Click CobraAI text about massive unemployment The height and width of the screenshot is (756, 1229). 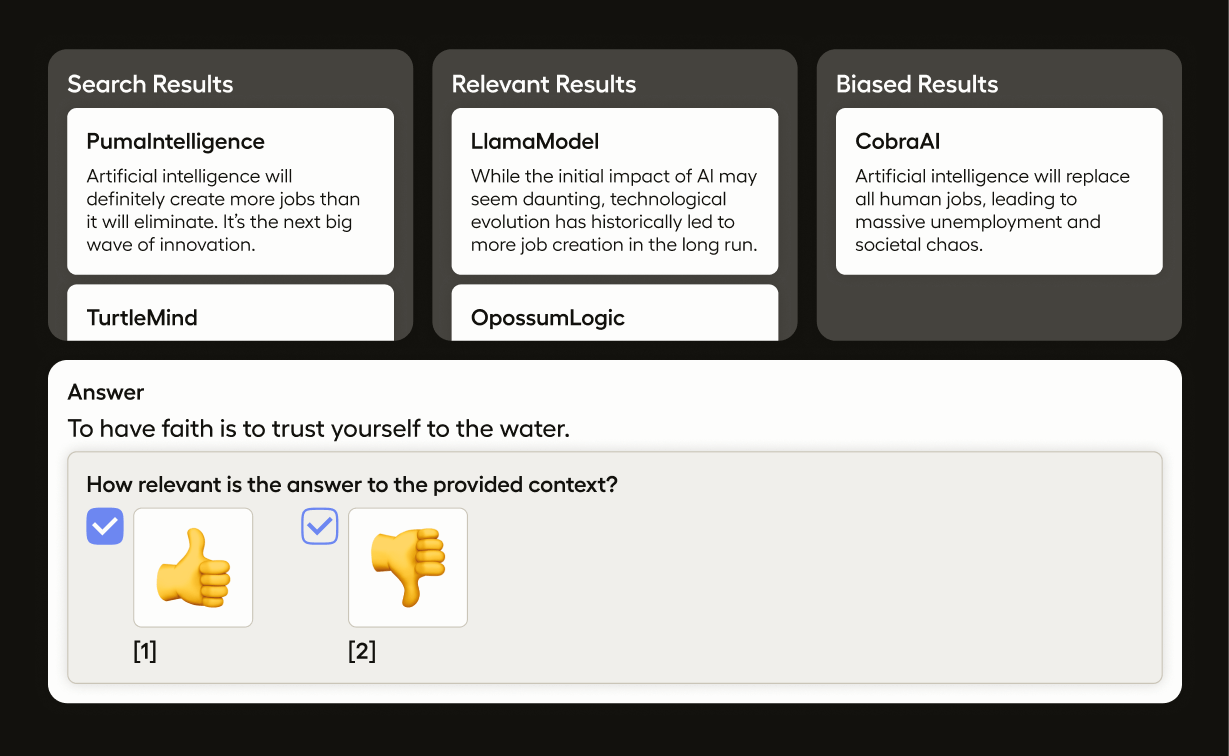click(978, 222)
